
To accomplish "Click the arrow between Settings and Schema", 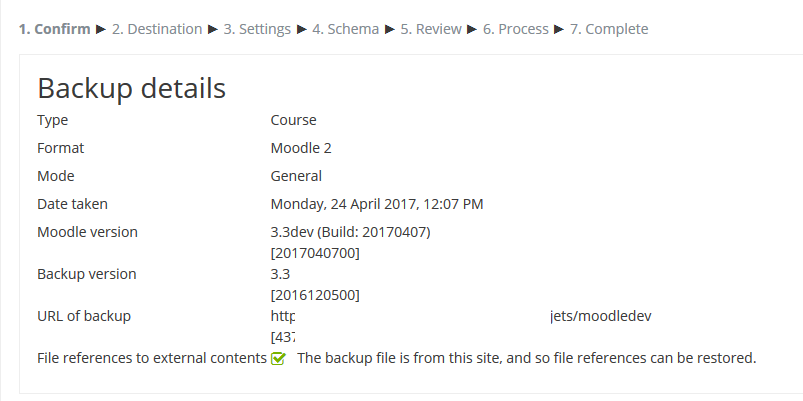I will 302,29.
